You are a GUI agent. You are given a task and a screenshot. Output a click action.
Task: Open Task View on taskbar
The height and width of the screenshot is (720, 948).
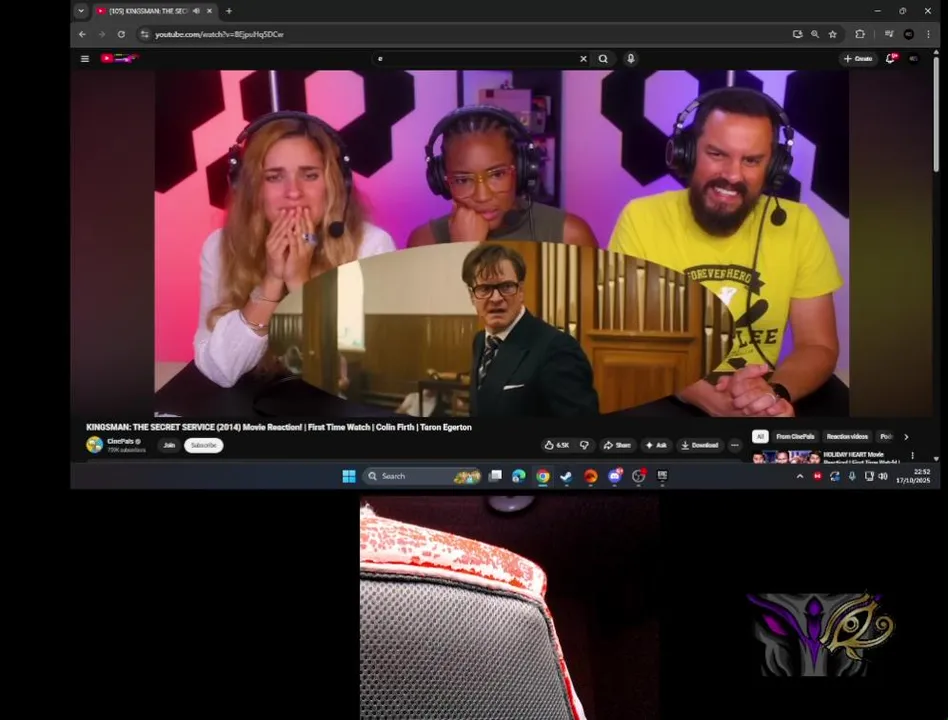click(495, 476)
